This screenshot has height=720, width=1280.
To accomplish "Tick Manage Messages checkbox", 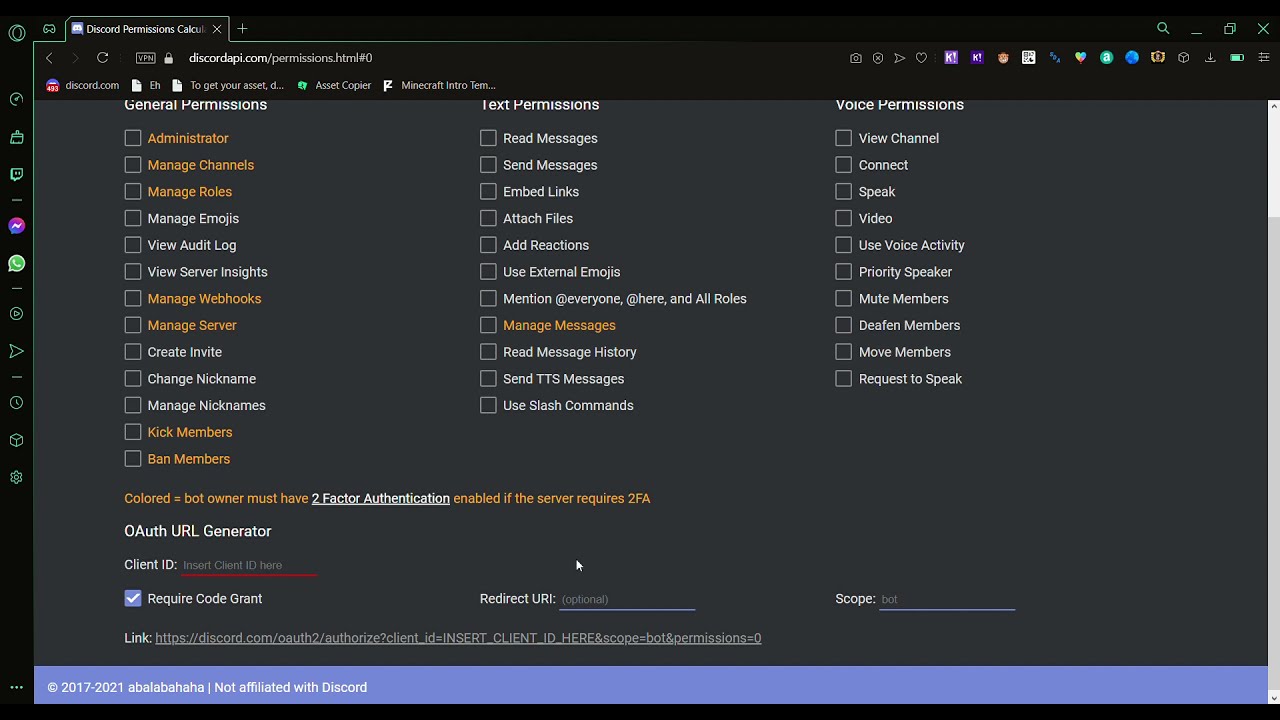I will click(x=488, y=325).
